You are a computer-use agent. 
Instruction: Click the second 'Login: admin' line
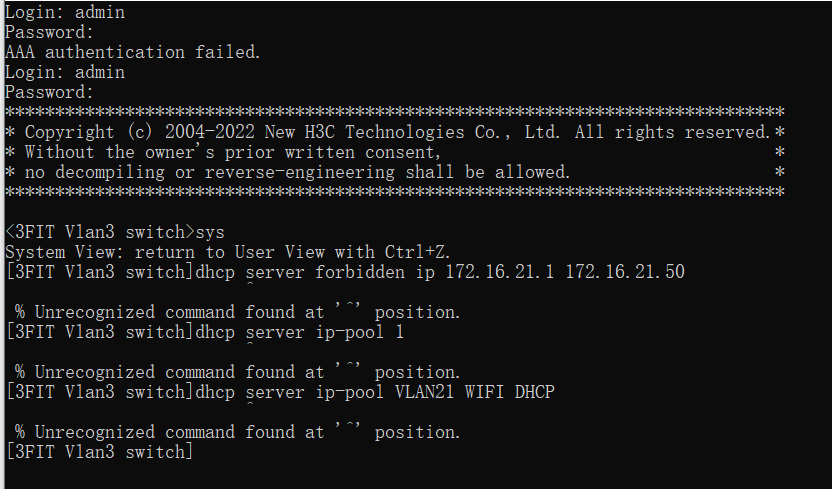pos(65,72)
